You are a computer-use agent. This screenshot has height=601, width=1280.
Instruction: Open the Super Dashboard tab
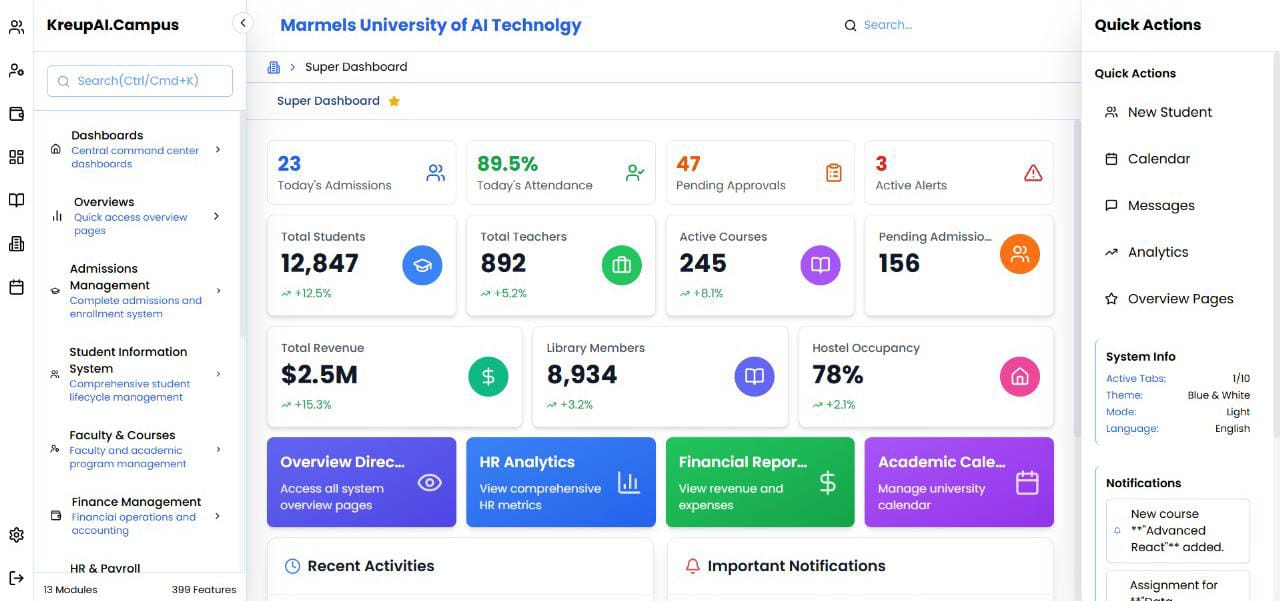[x=328, y=101]
